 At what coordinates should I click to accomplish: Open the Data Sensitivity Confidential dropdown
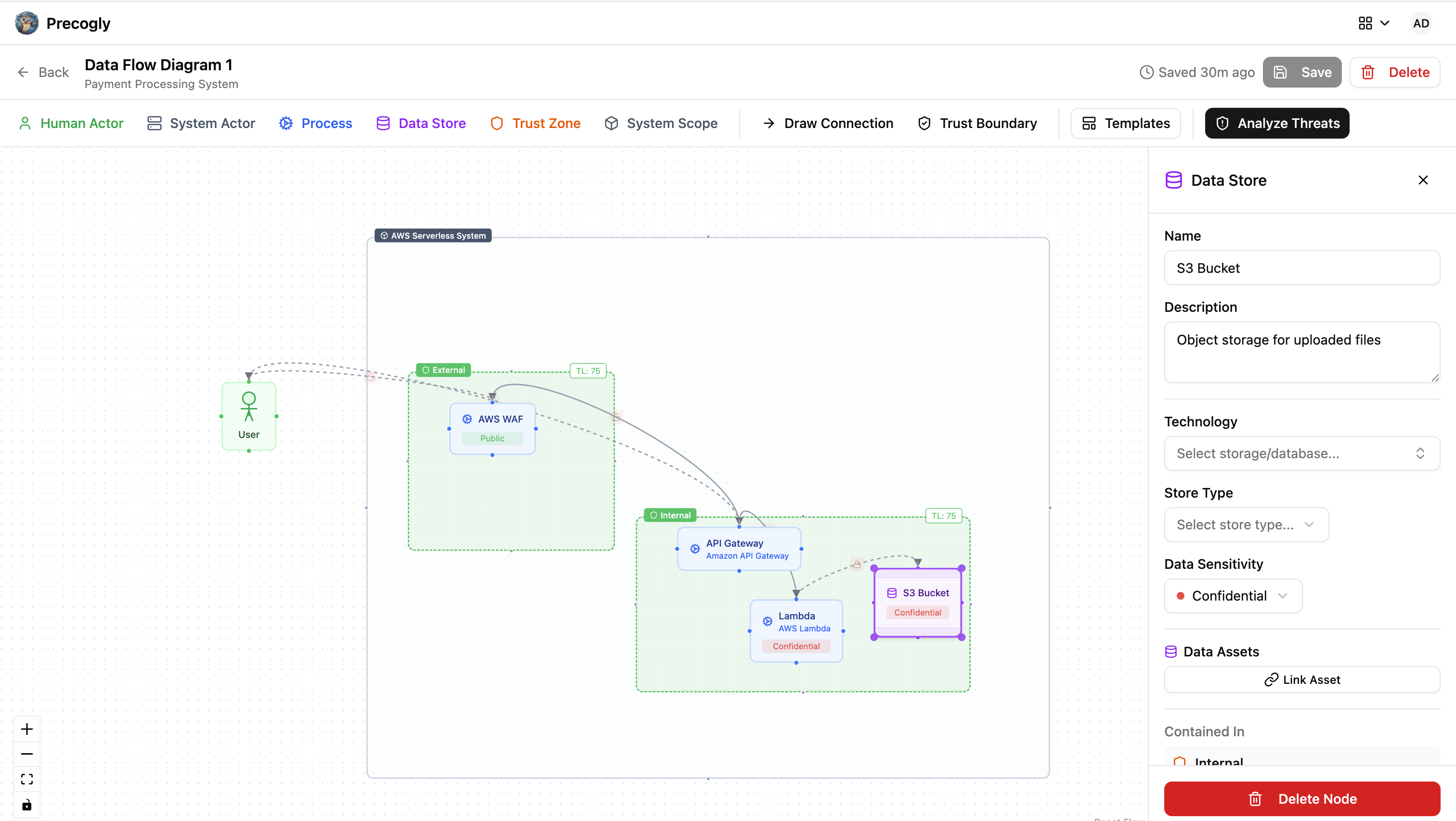(x=1233, y=596)
